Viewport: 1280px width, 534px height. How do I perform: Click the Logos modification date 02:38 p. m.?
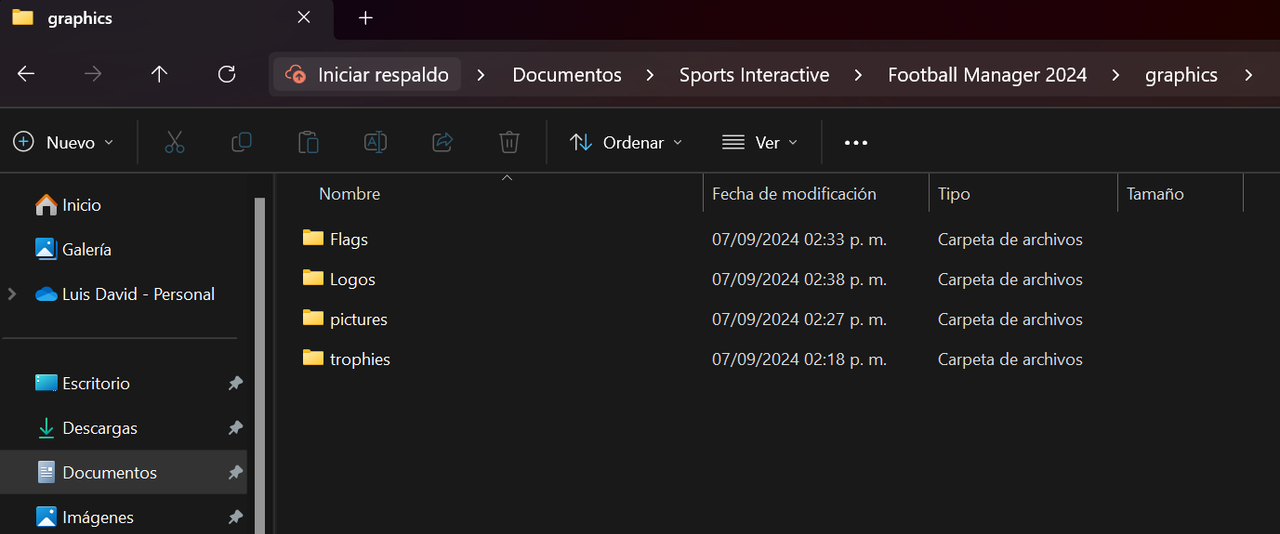tap(799, 279)
